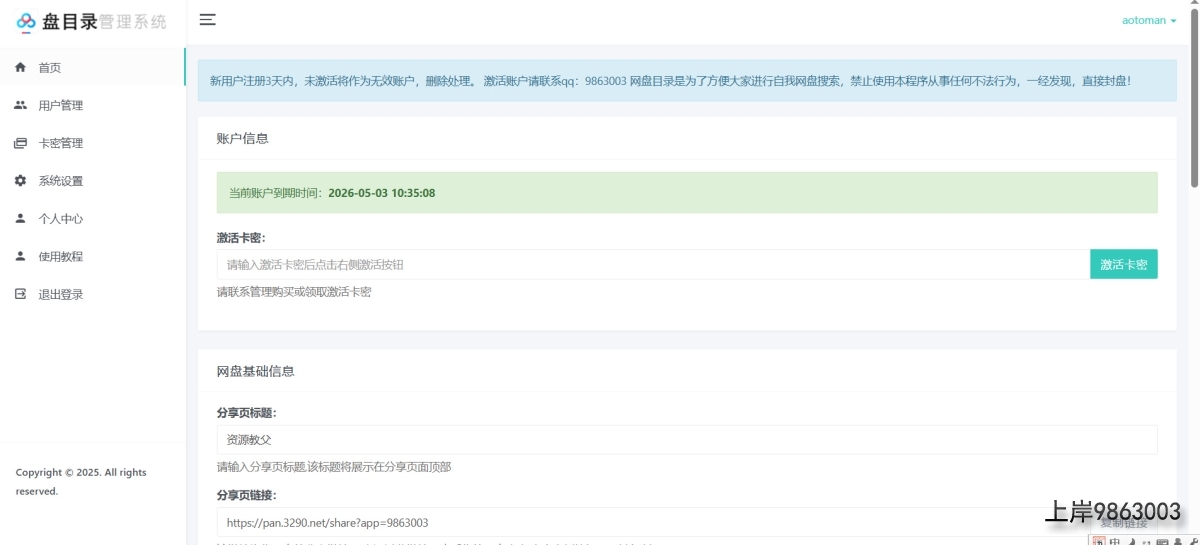The width and height of the screenshot is (1200, 545).
Task: Click the 使用教程 icon in sidebar
Action: [20, 257]
